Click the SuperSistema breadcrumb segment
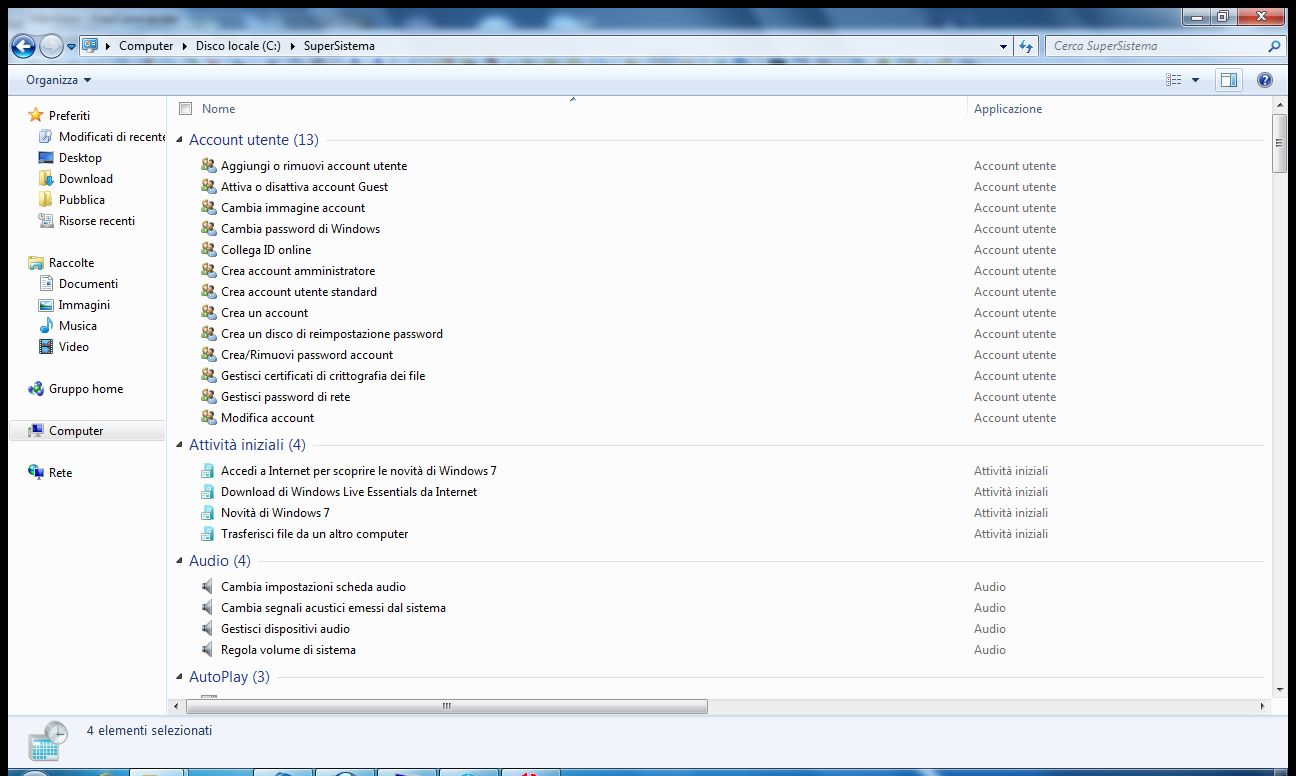The height and width of the screenshot is (776, 1296). (x=339, y=46)
